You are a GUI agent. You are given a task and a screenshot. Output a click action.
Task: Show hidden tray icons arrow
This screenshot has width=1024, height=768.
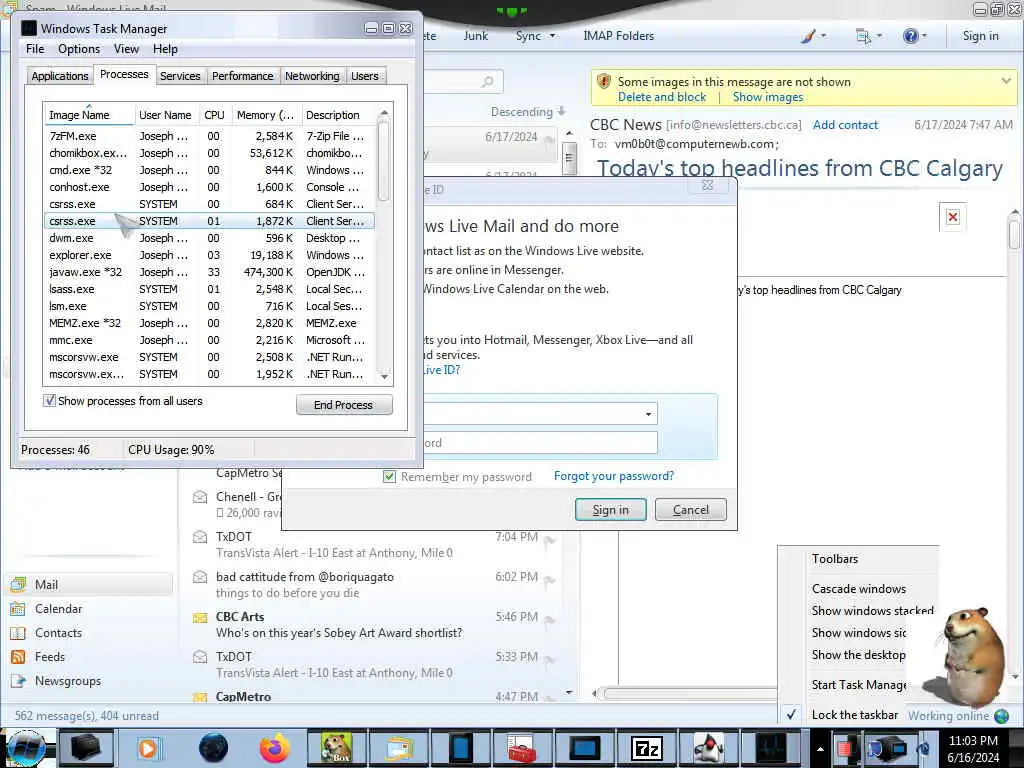[x=820, y=749]
